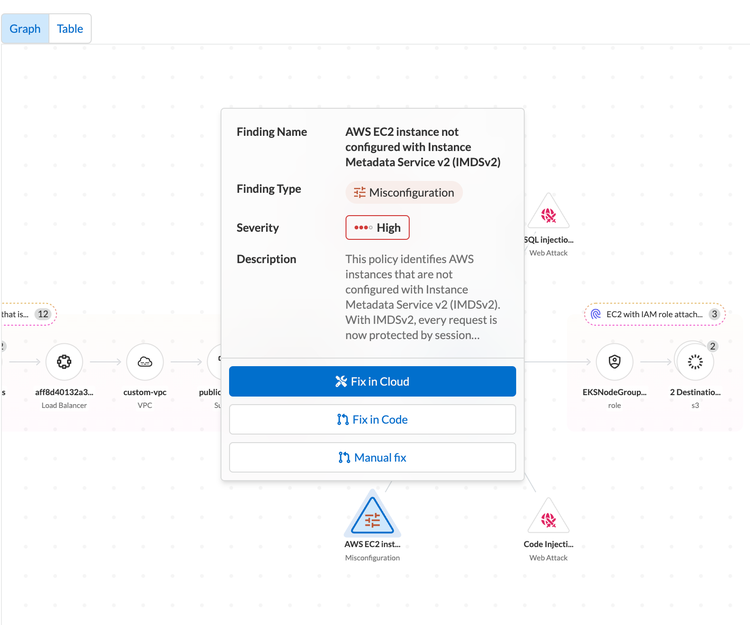This screenshot has height=625, width=750.
Task: Click the 2 Destinatio... label
Action: [x=695, y=392]
